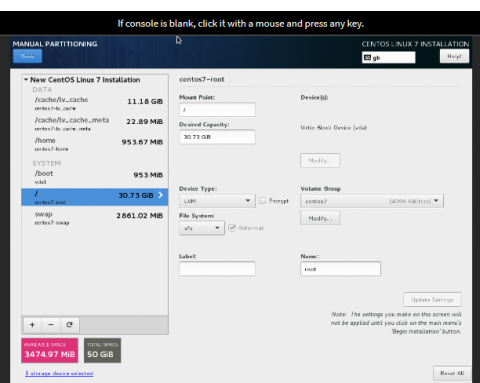The image size is (480, 383).
Task: Click the centos7-root heading text
Action: (x=202, y=79)
